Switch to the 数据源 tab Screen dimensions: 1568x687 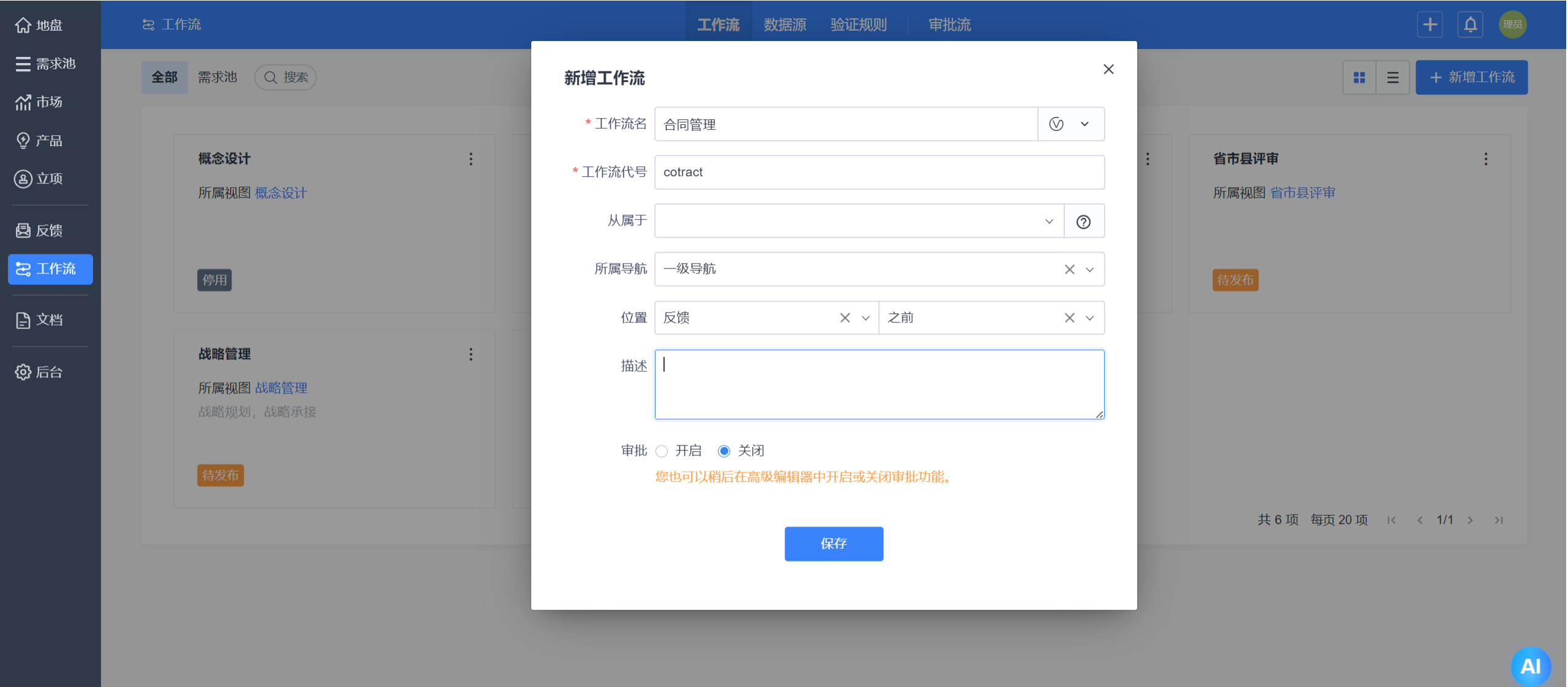pyautogui.click(x=785, y=25)
